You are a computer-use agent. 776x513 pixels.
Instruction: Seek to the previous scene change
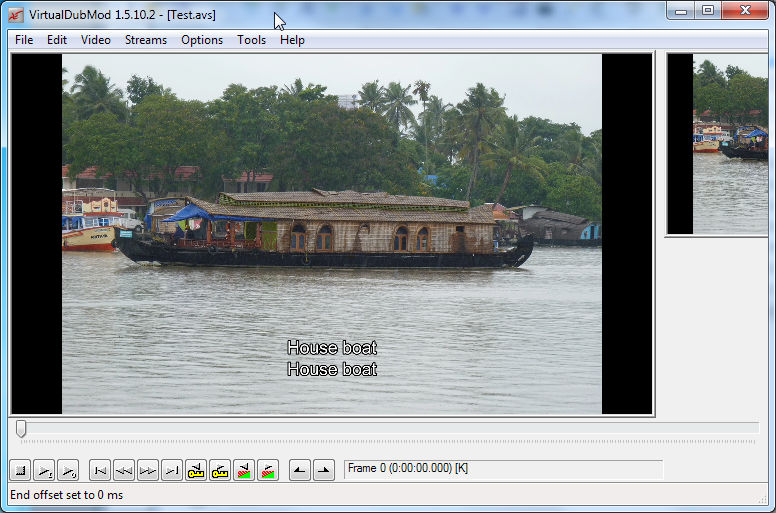243,470
